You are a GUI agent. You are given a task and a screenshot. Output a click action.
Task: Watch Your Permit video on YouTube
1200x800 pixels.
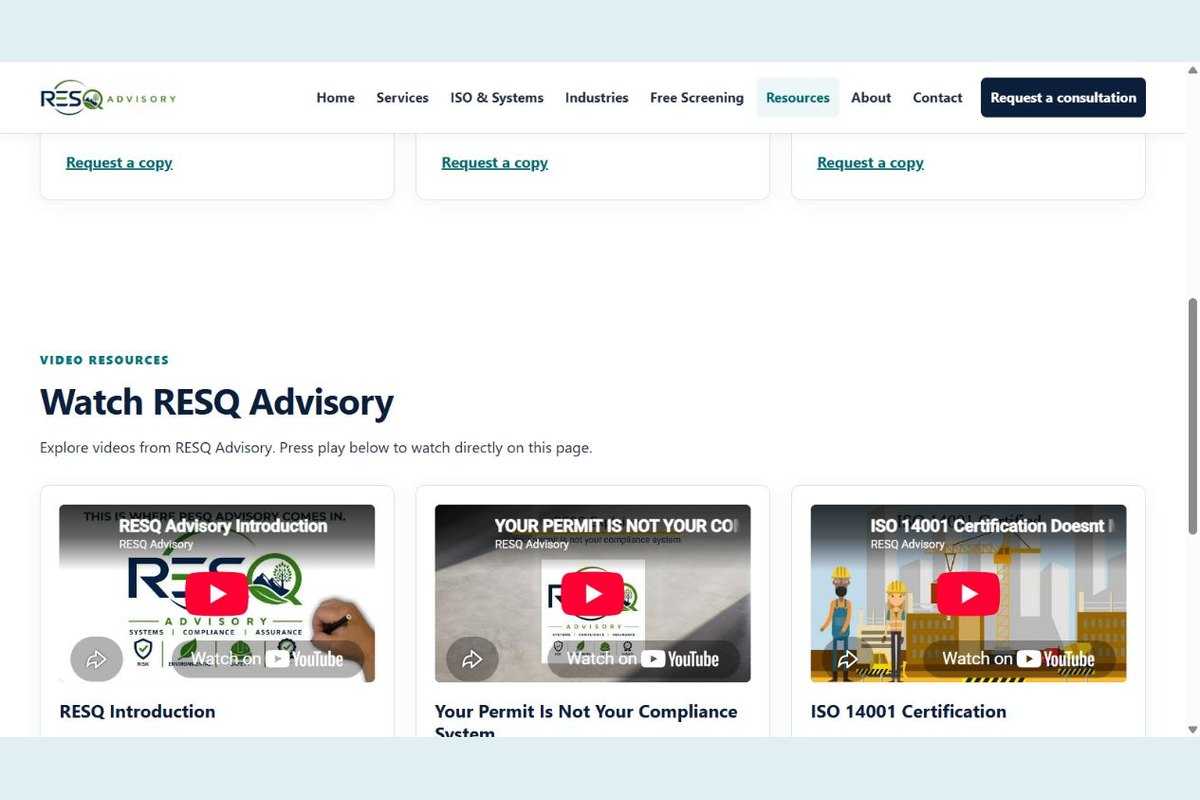click(643, 659)
